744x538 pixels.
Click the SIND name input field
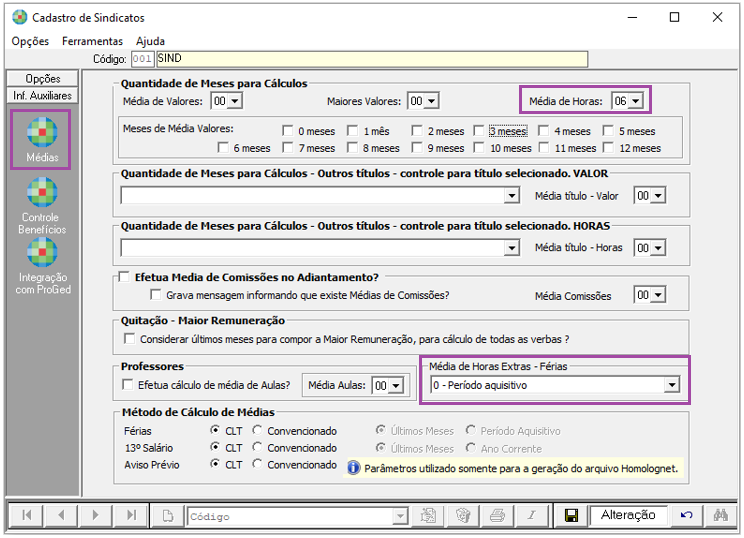(x=372, y=59)
